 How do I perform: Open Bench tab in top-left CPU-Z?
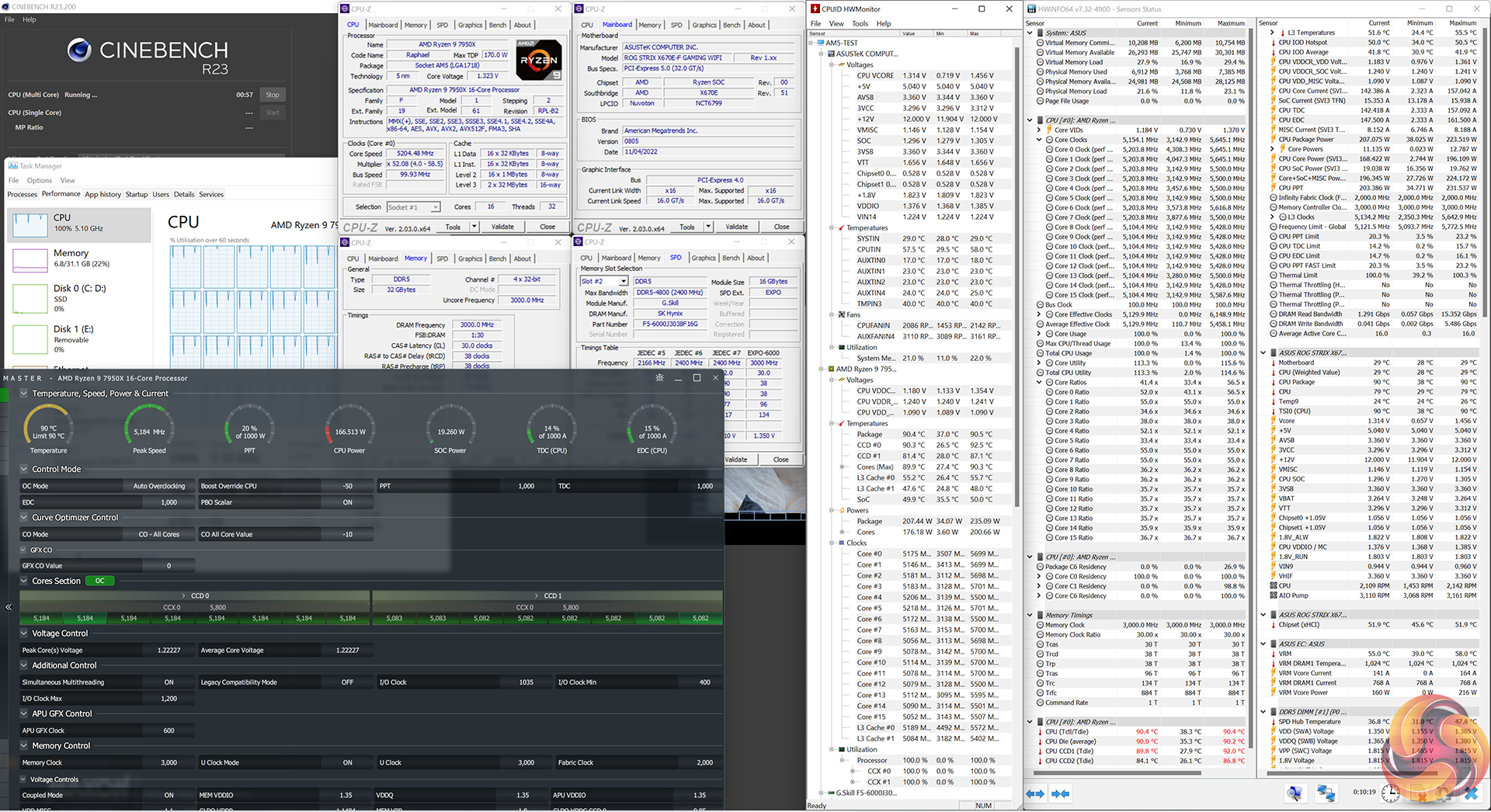coord(498,25)
